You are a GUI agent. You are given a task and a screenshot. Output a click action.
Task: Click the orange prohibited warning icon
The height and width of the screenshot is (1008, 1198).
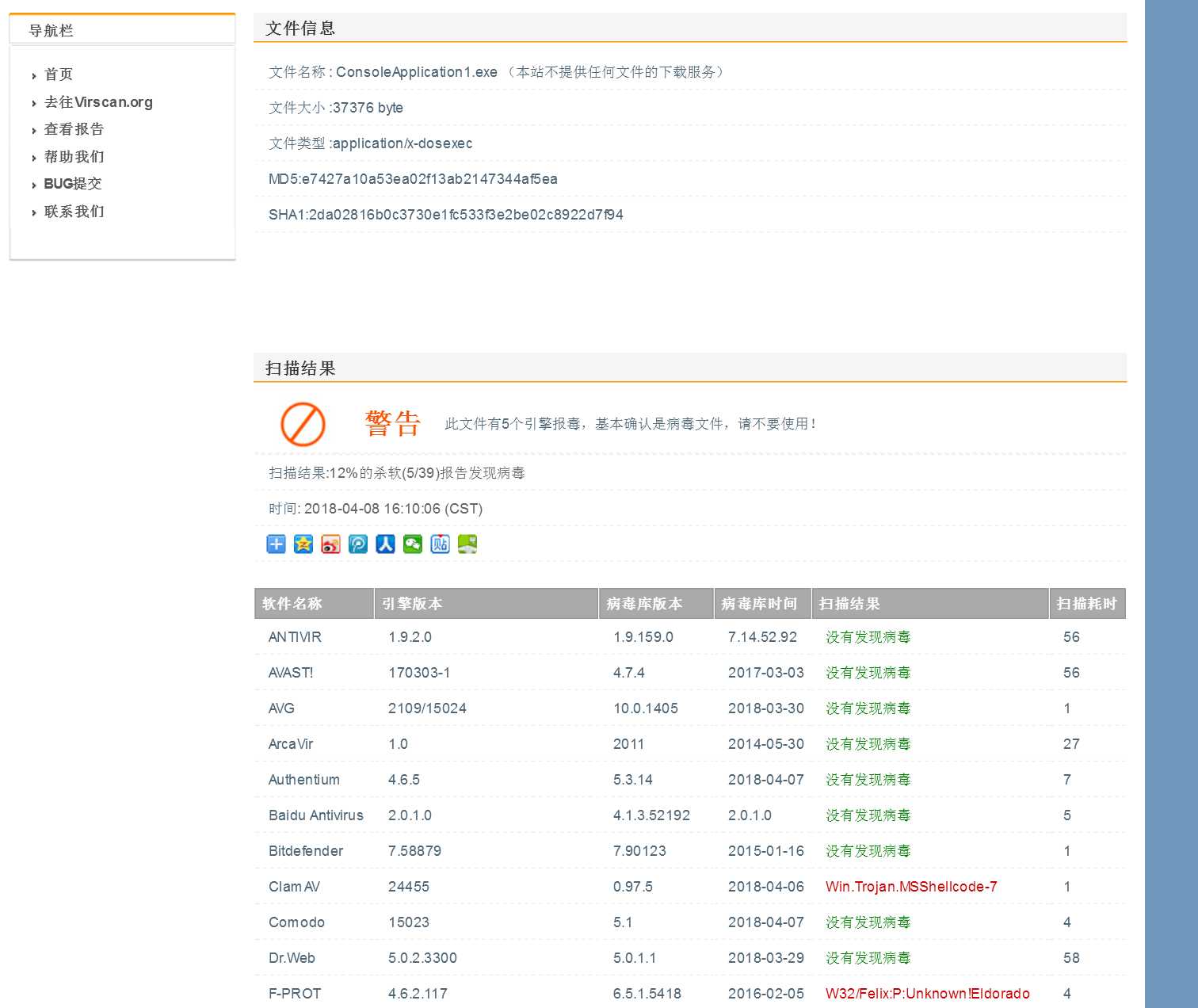tap(303, 424)
